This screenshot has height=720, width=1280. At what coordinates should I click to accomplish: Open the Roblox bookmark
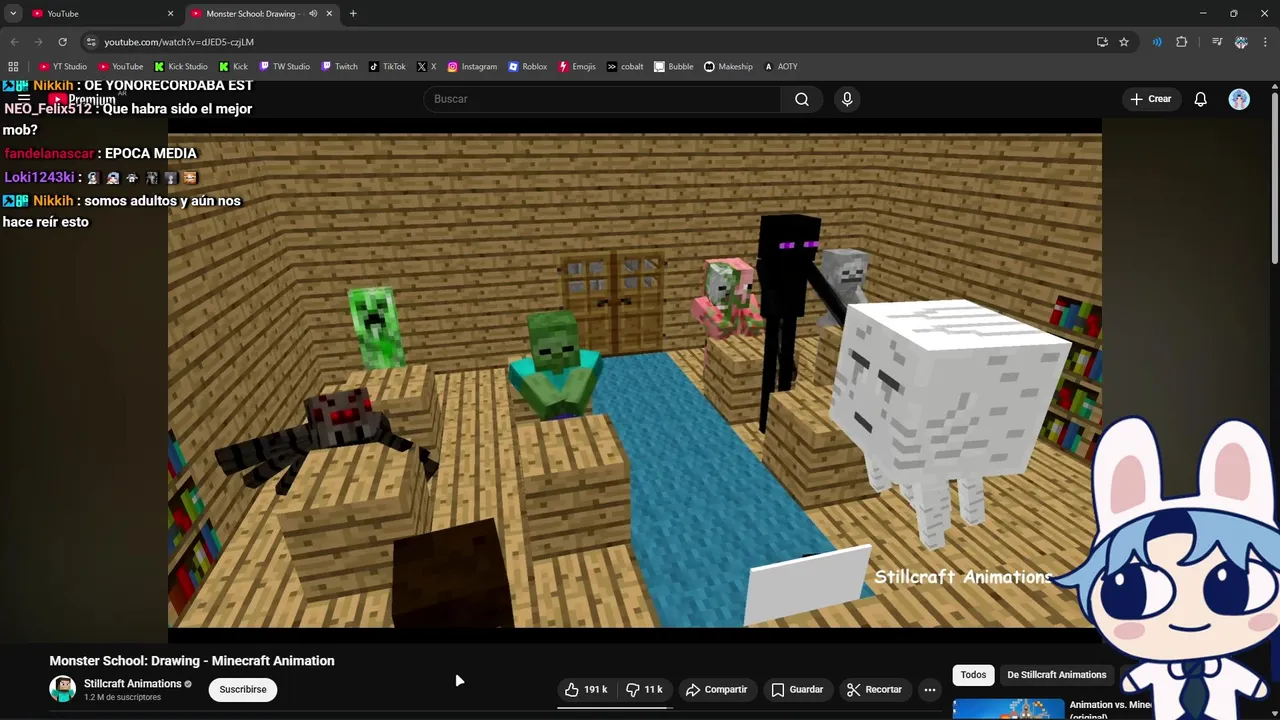click(x=528, y=66)
